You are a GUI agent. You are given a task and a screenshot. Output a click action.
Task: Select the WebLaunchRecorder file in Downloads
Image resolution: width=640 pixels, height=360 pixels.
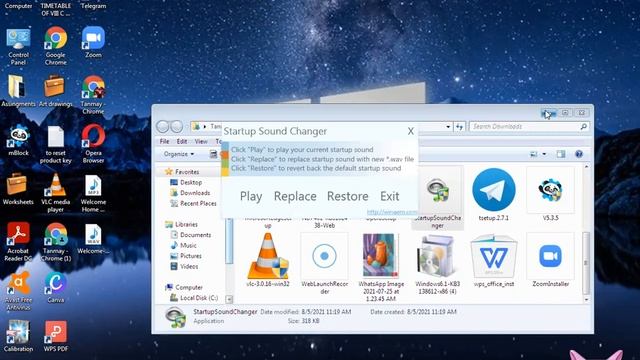[324, 264]
